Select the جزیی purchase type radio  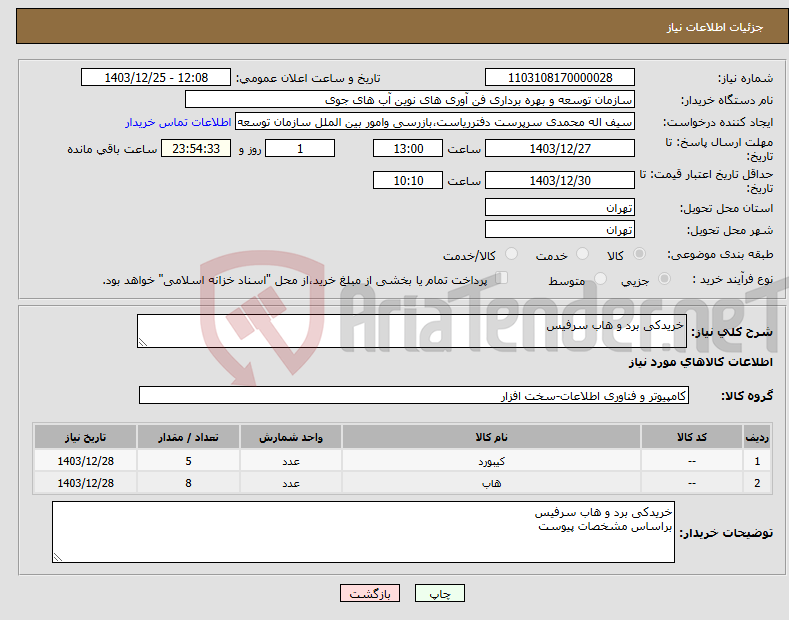coord(664,278)
